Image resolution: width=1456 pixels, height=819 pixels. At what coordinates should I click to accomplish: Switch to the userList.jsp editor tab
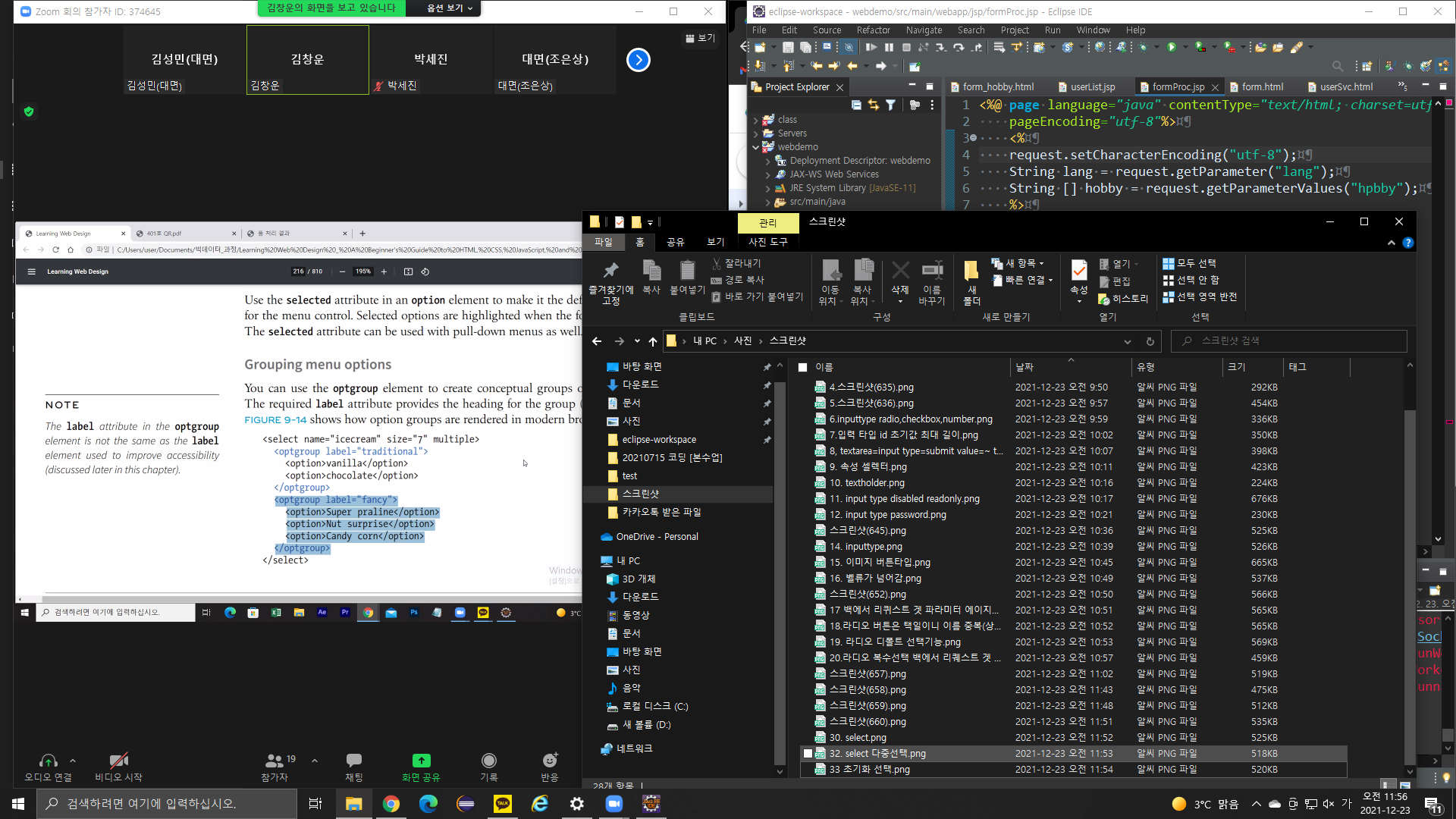1092,87
